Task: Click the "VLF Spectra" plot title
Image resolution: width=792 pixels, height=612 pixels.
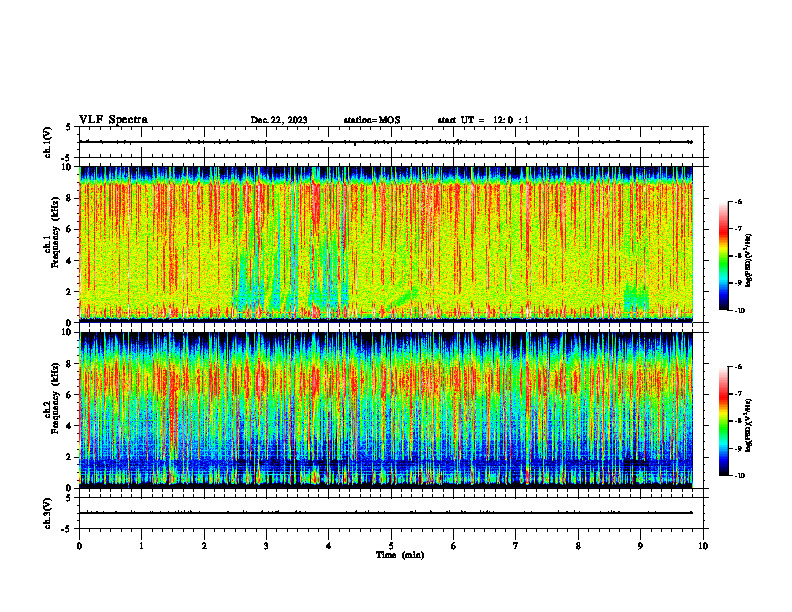Action: [x=113, y=120]
